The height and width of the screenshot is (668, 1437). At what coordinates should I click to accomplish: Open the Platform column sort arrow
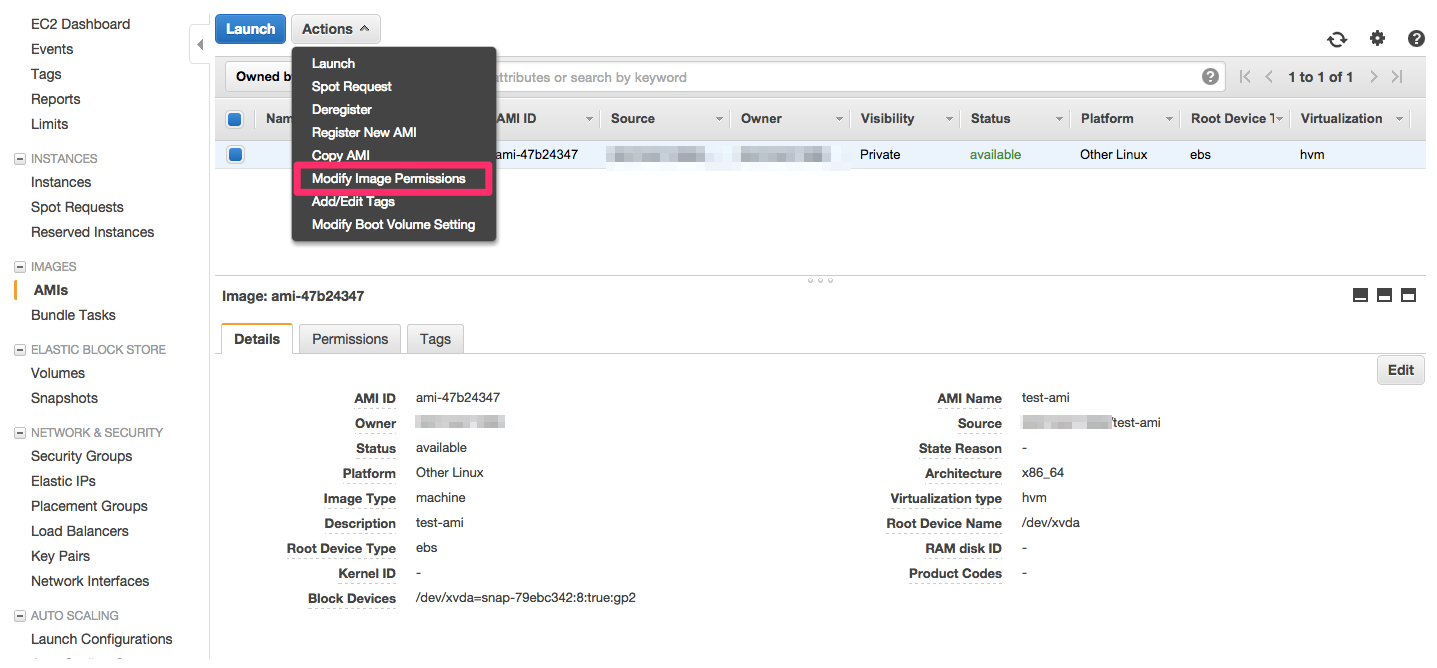(x=1169, y=119)
